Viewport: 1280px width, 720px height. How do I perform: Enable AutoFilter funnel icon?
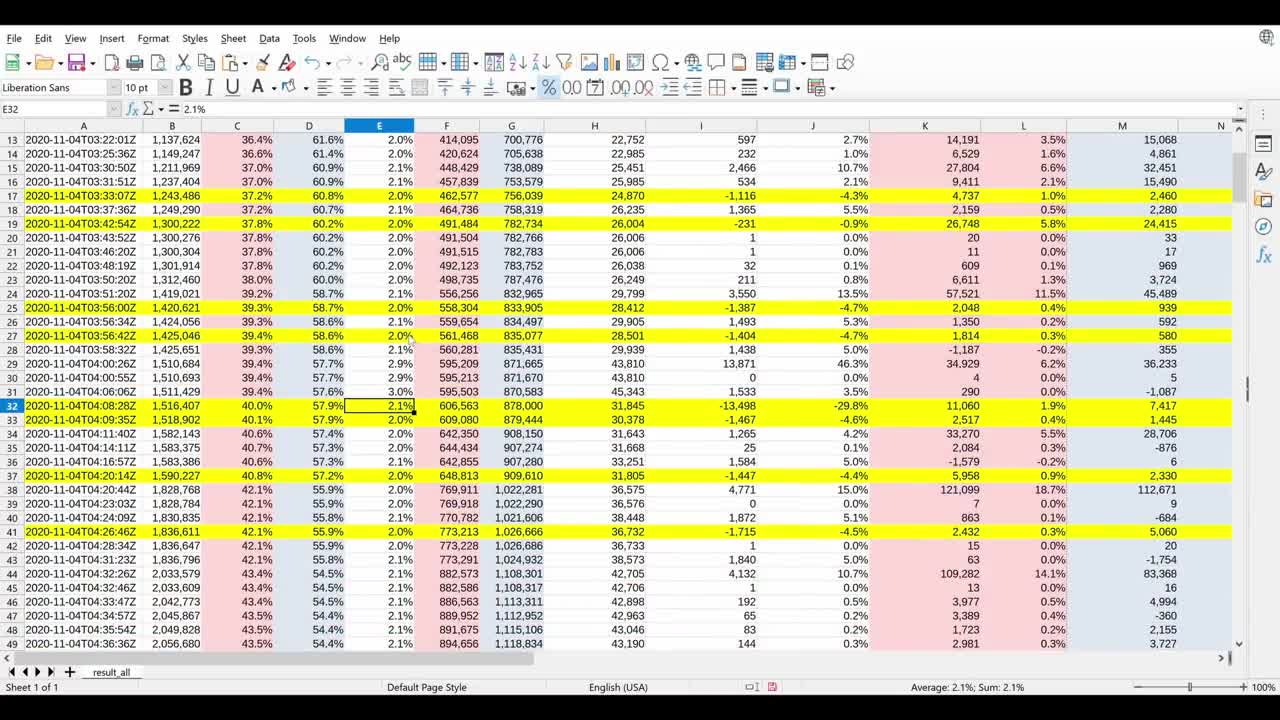(563, 62)
